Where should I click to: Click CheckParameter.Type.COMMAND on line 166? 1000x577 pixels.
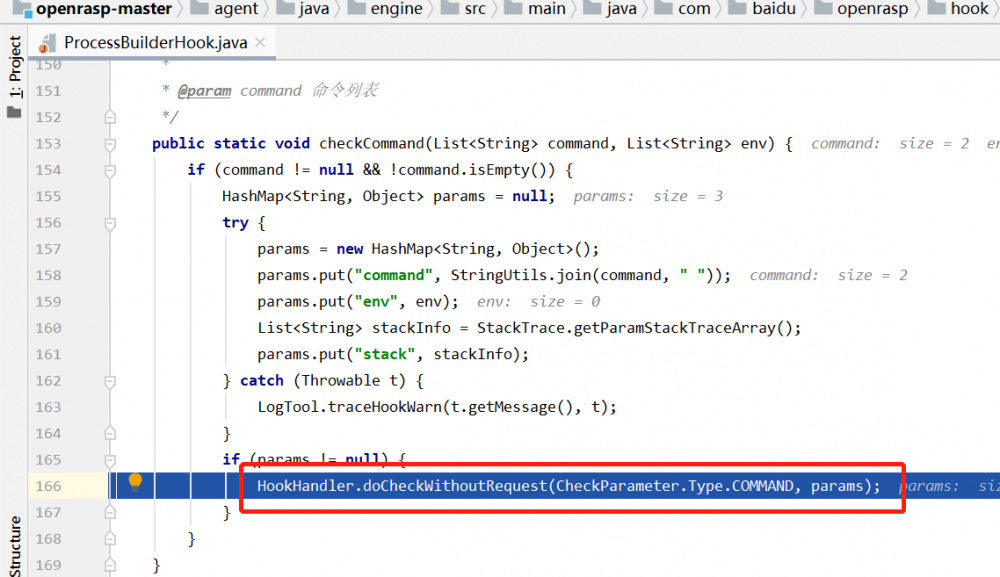click(x=674, y=486)
